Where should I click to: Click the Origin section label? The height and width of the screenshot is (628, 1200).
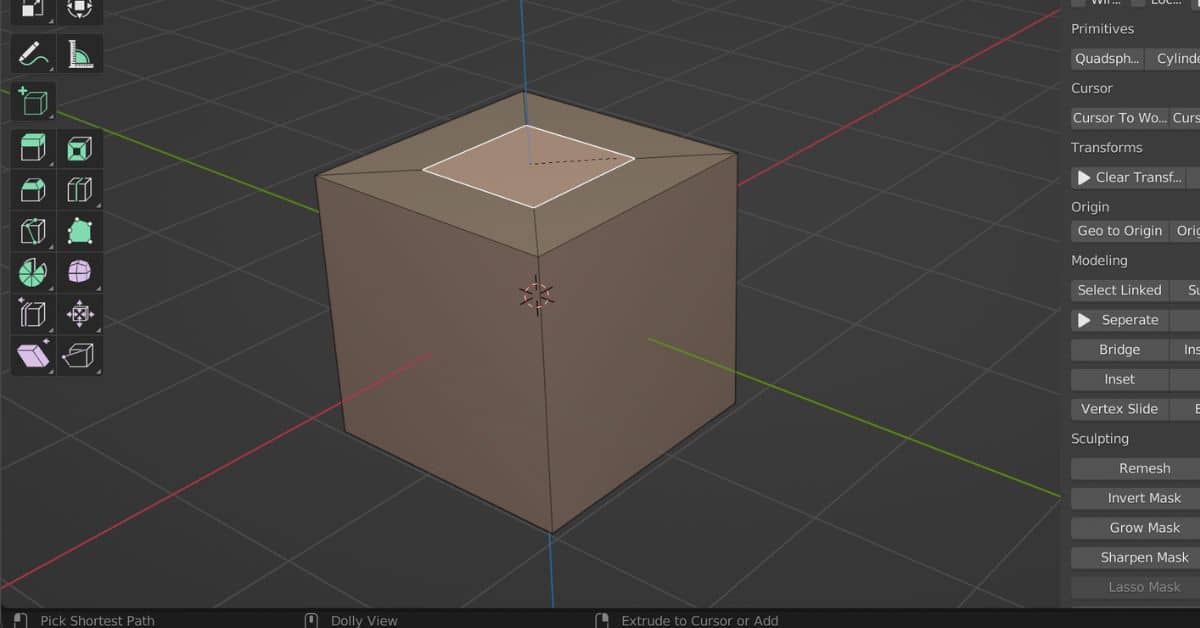1090,207
